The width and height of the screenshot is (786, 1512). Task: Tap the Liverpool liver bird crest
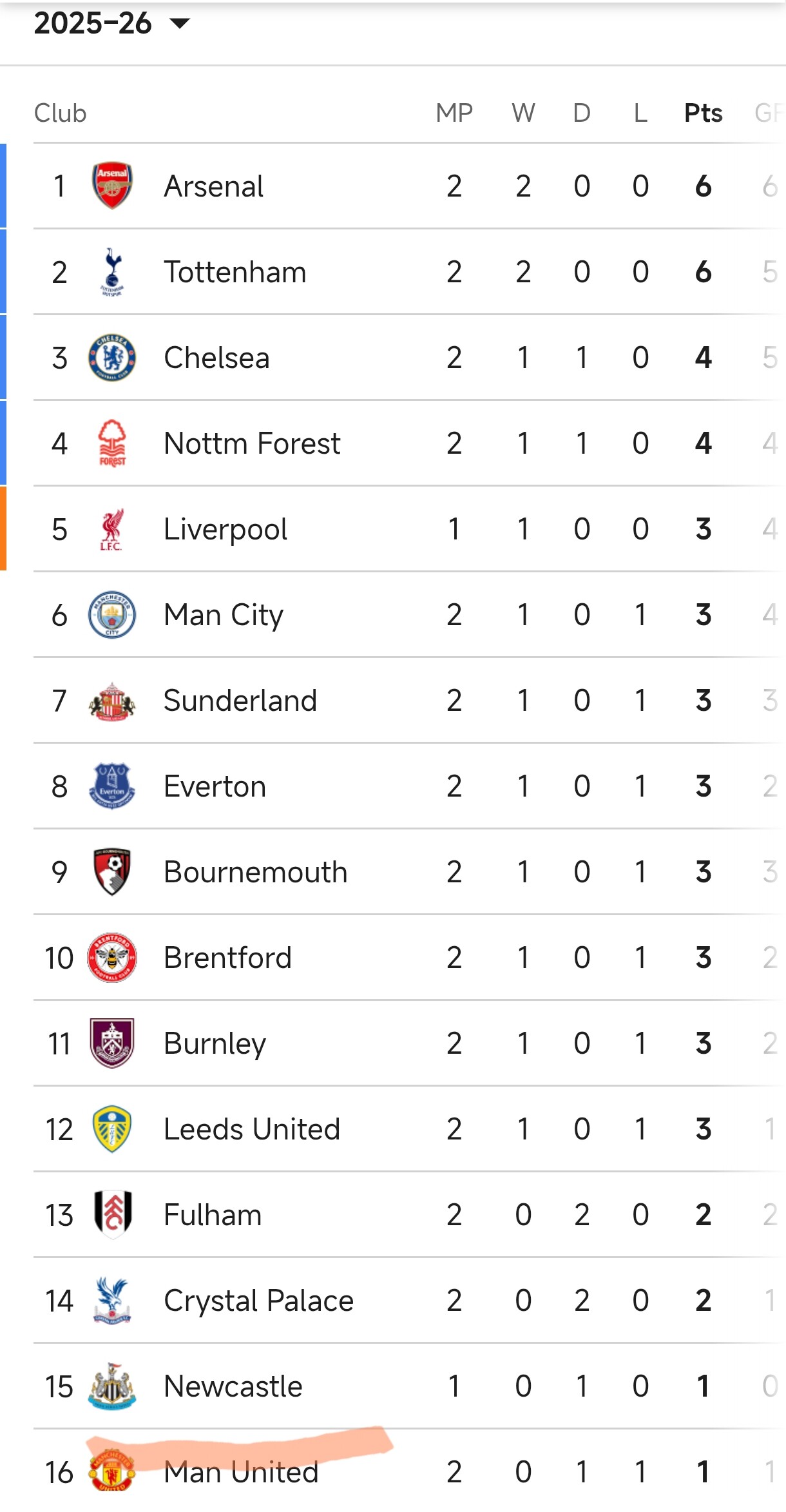tap(112, 529)
